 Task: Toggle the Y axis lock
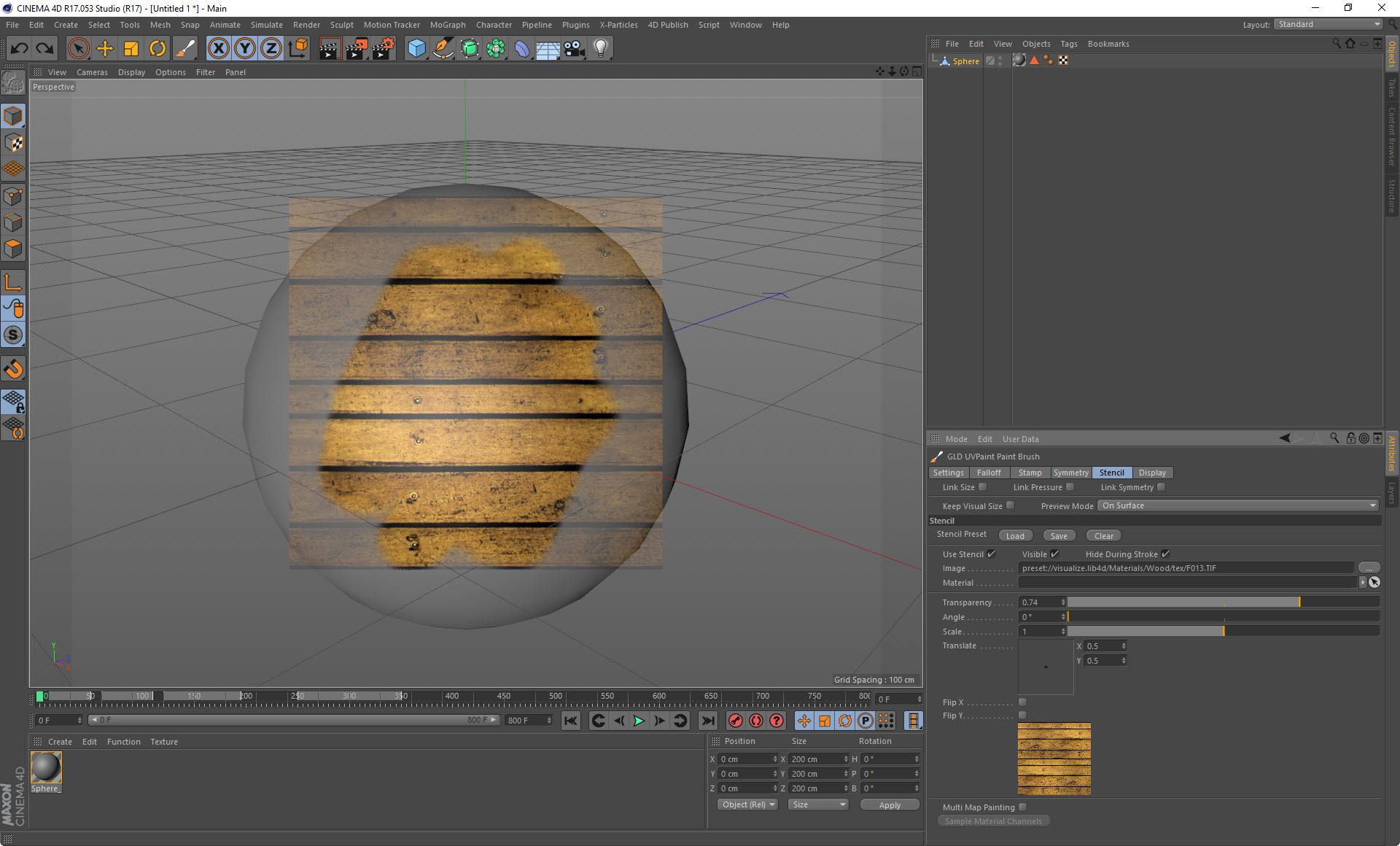coord(245,48)
